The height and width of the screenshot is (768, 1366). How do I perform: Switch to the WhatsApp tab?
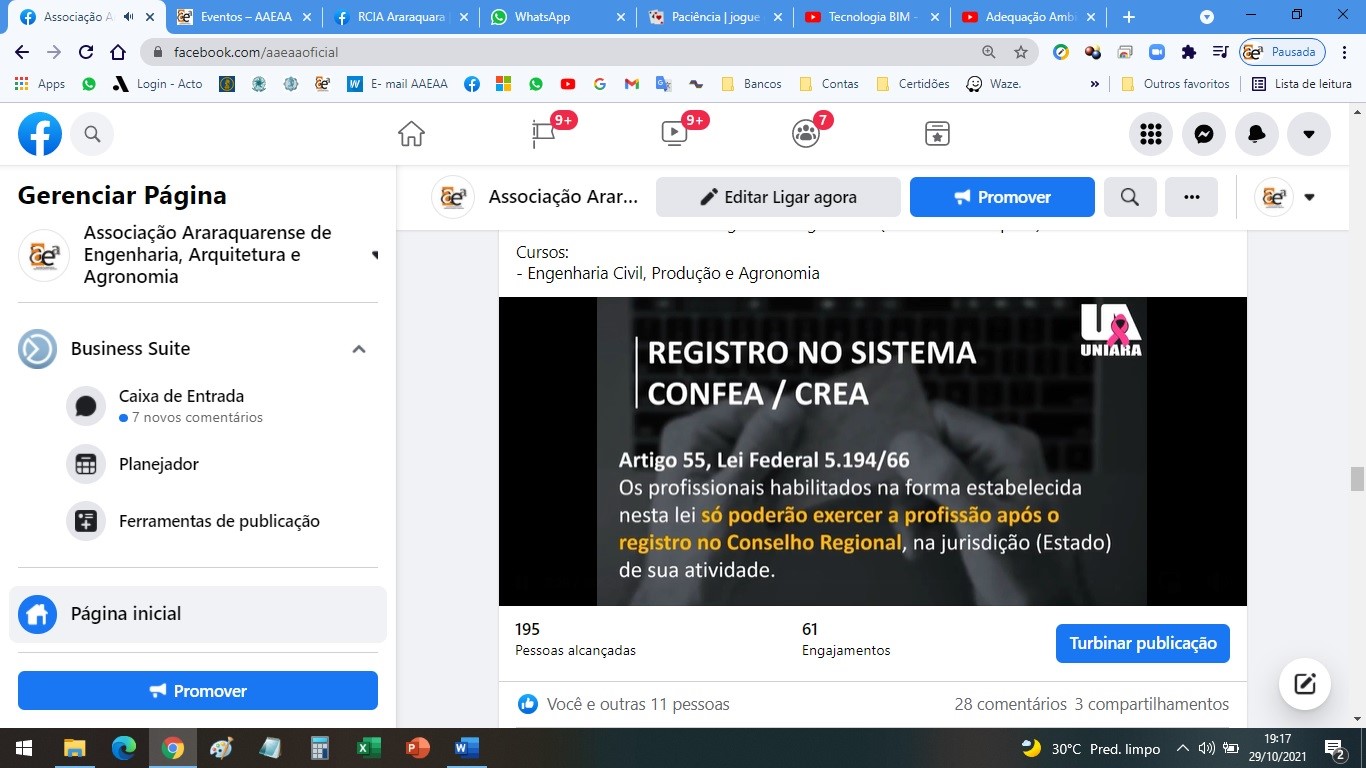click(x=556, y=17)
